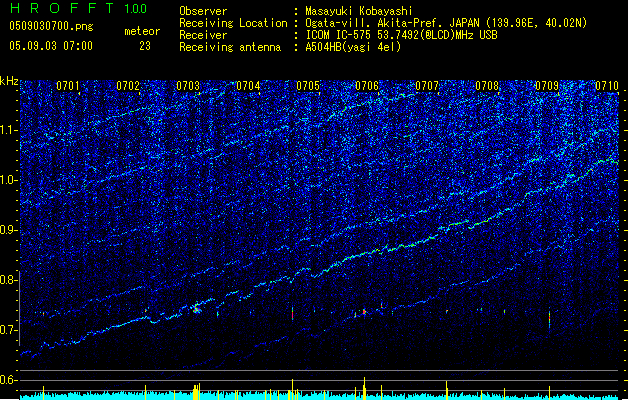629x400 pixels.
Task: Click the 0706 time marker
Action: [367, 86]
